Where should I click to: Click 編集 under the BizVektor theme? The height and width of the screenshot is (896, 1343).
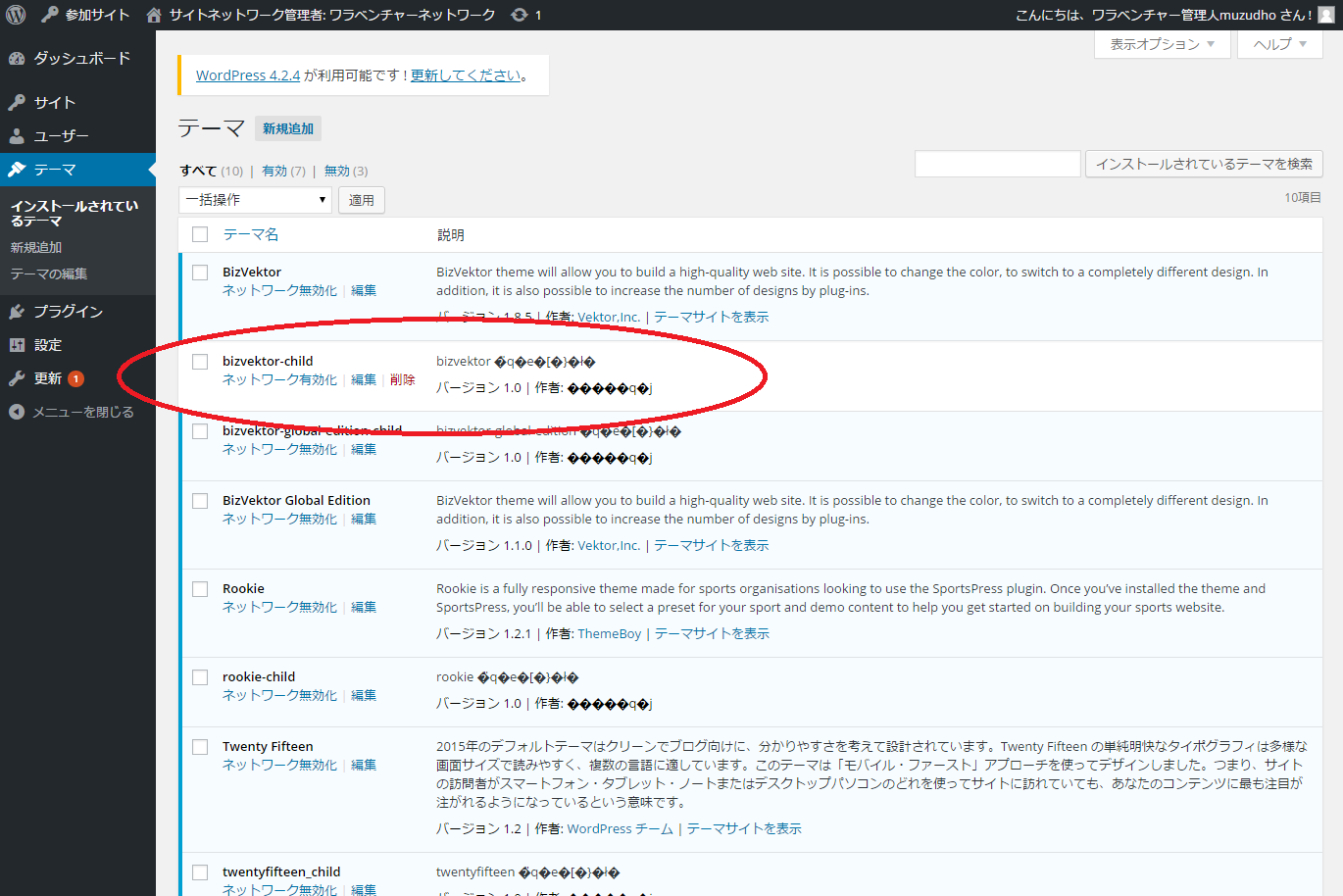(x=364, y=291)
